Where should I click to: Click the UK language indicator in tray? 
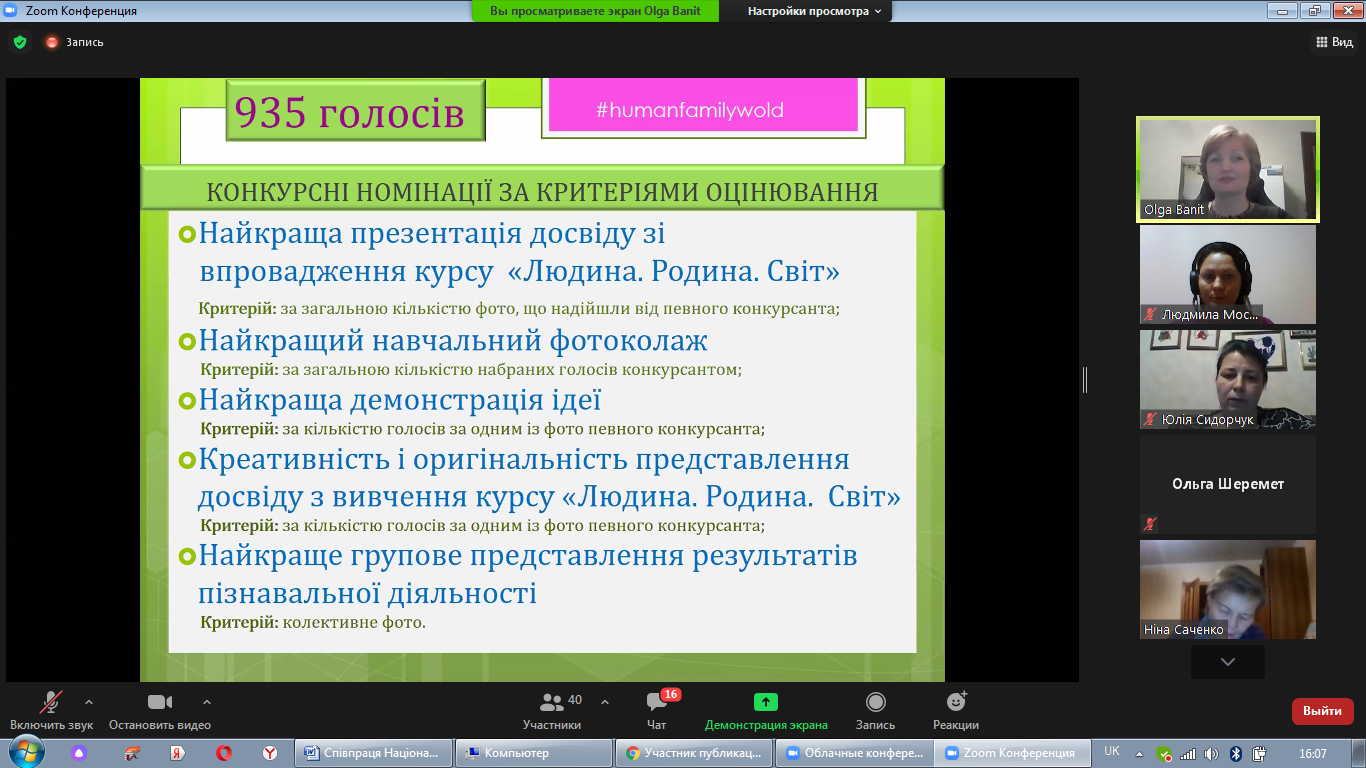pyautogui.click(x=1112, y=752)
